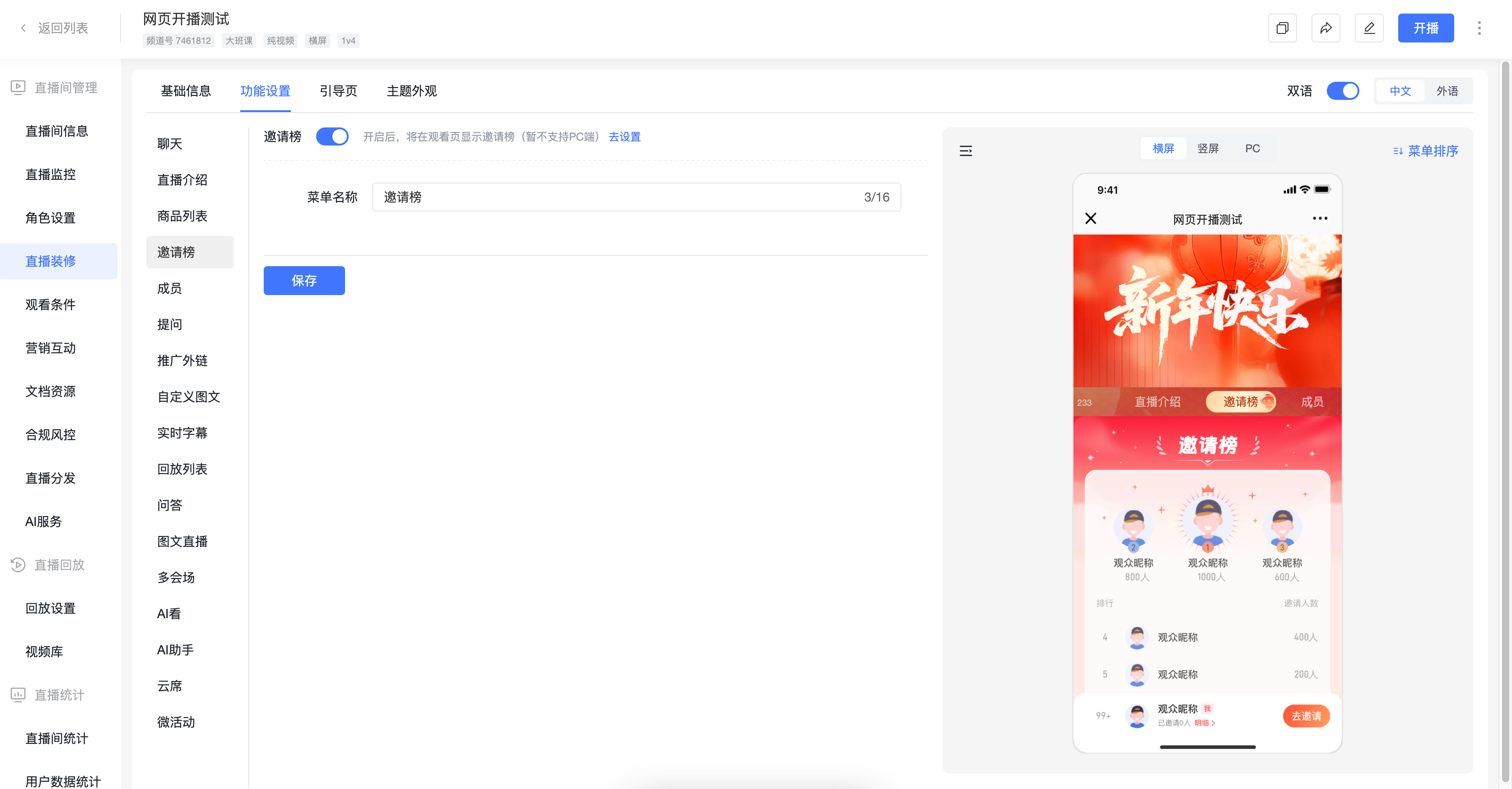Viewport: 1512px width, 789px height.
Task: Open 直播间统计 in sidebar
Action: tap(57, 739)
